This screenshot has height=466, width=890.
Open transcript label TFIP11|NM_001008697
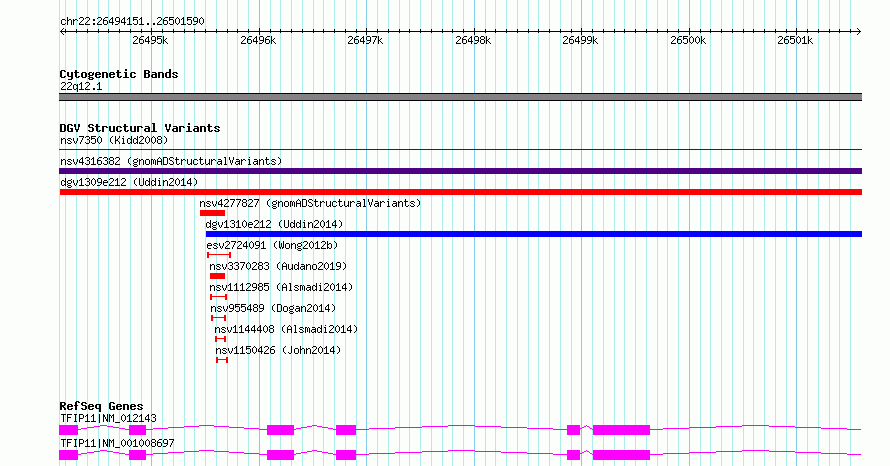(117, 443)
